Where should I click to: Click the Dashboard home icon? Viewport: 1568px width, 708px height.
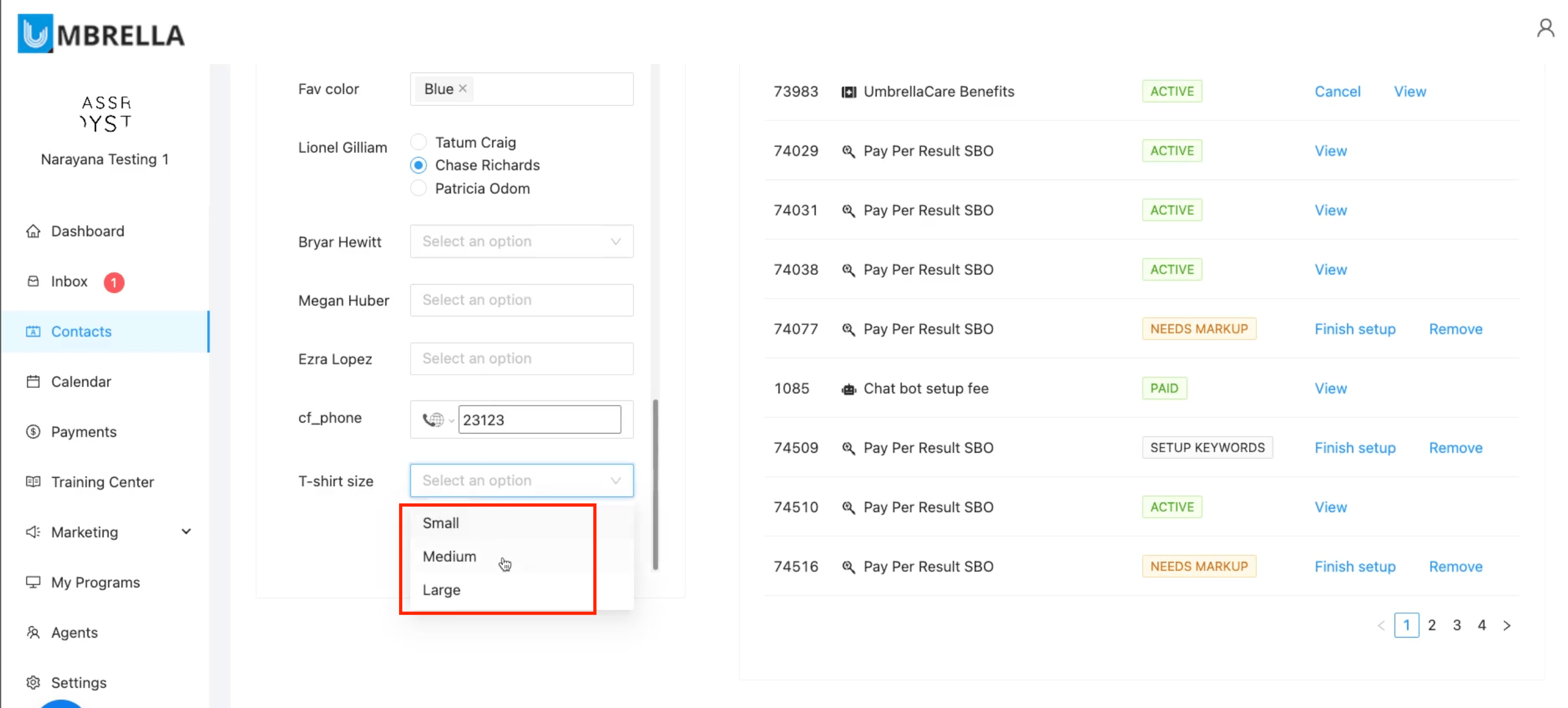click(x=33, y=231)
